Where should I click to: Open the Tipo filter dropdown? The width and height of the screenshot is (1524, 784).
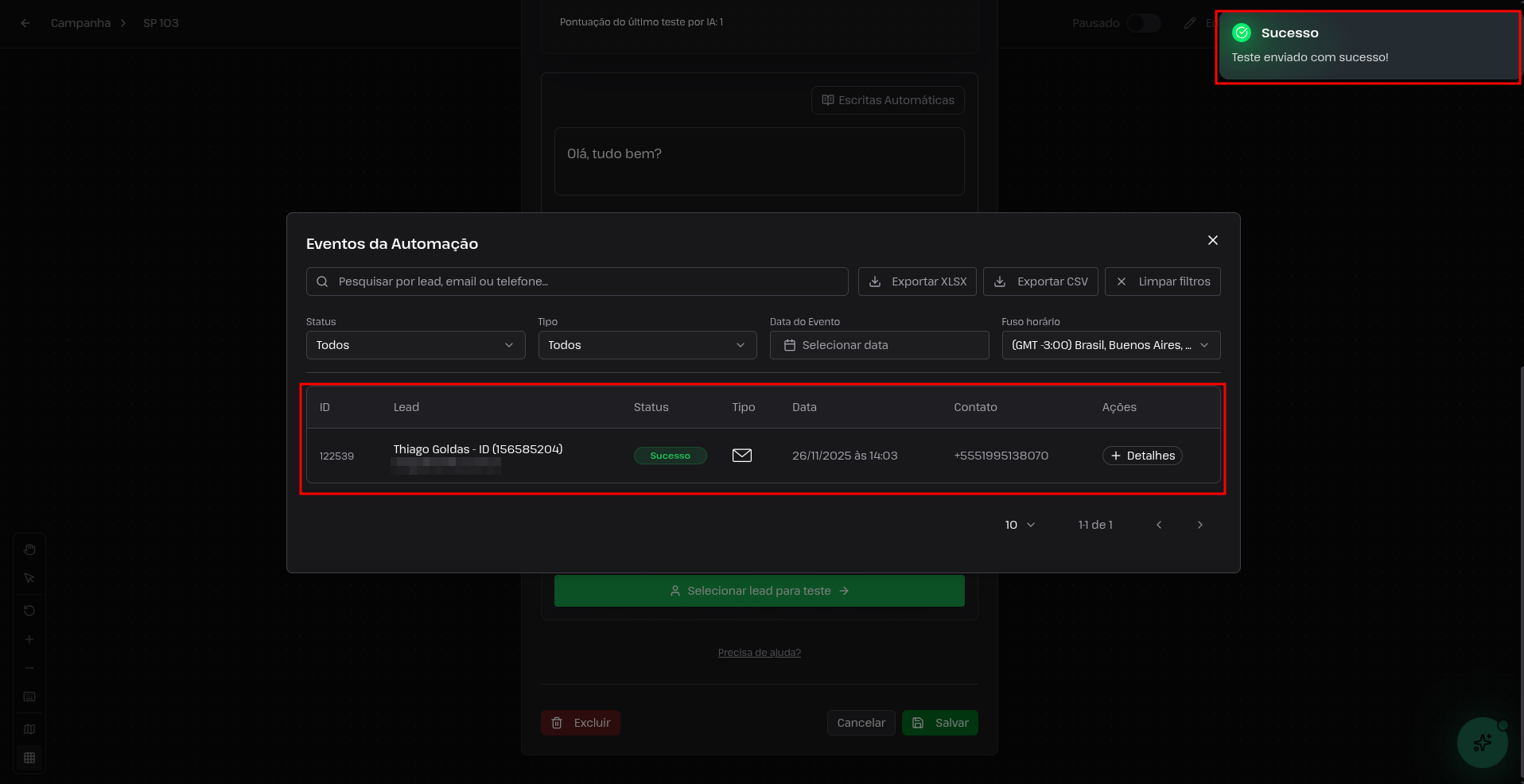[x=647, y=345]
